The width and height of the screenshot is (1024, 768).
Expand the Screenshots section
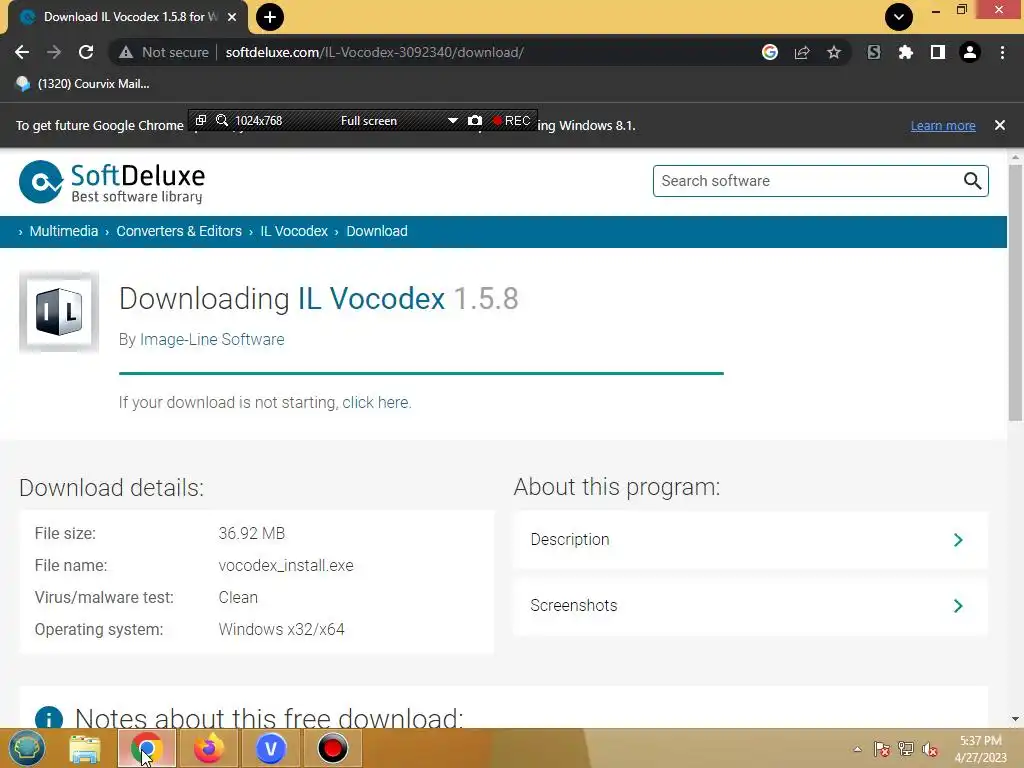coord(750,606)
